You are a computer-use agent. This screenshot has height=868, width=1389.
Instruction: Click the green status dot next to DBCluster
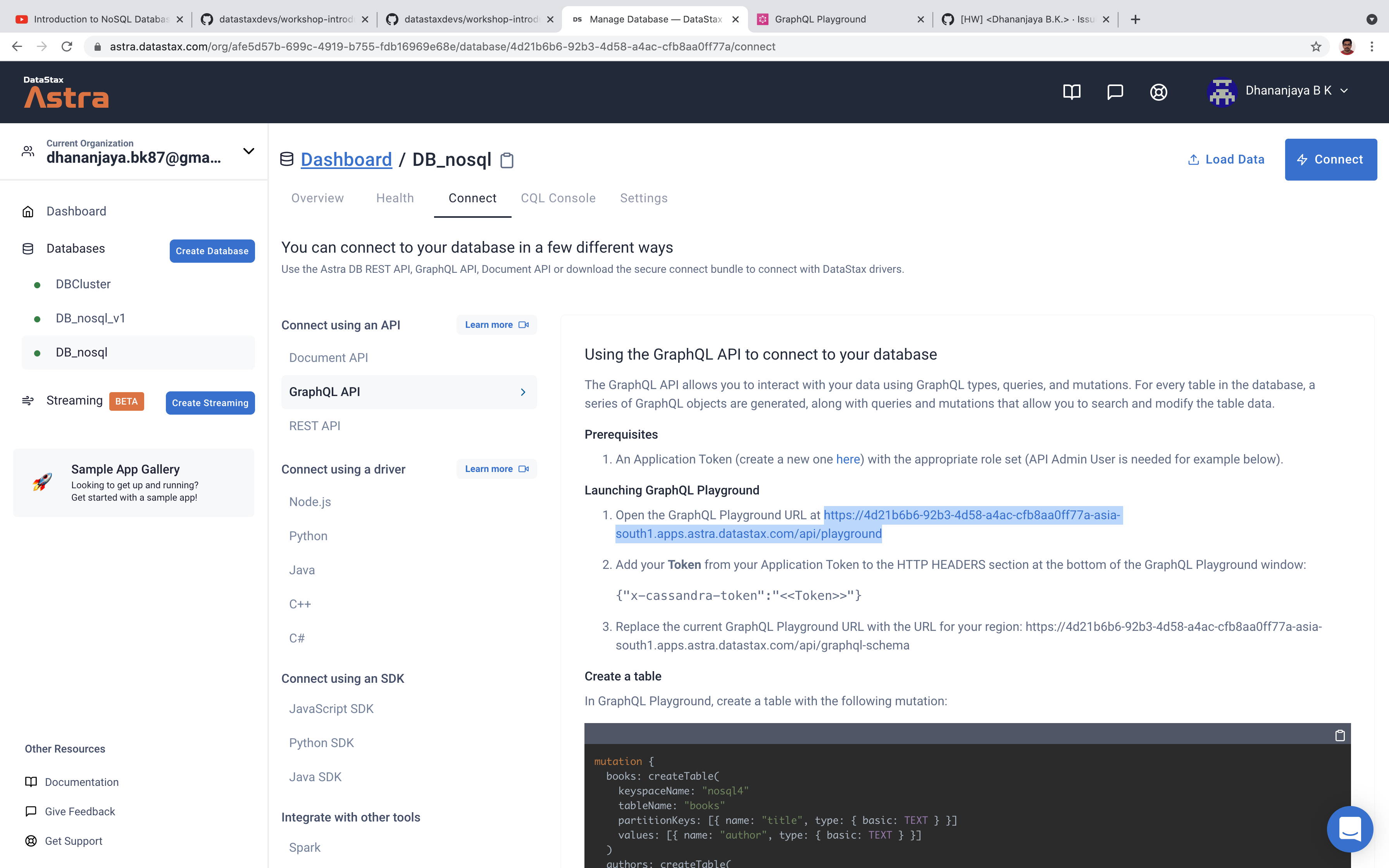point(38,284)
